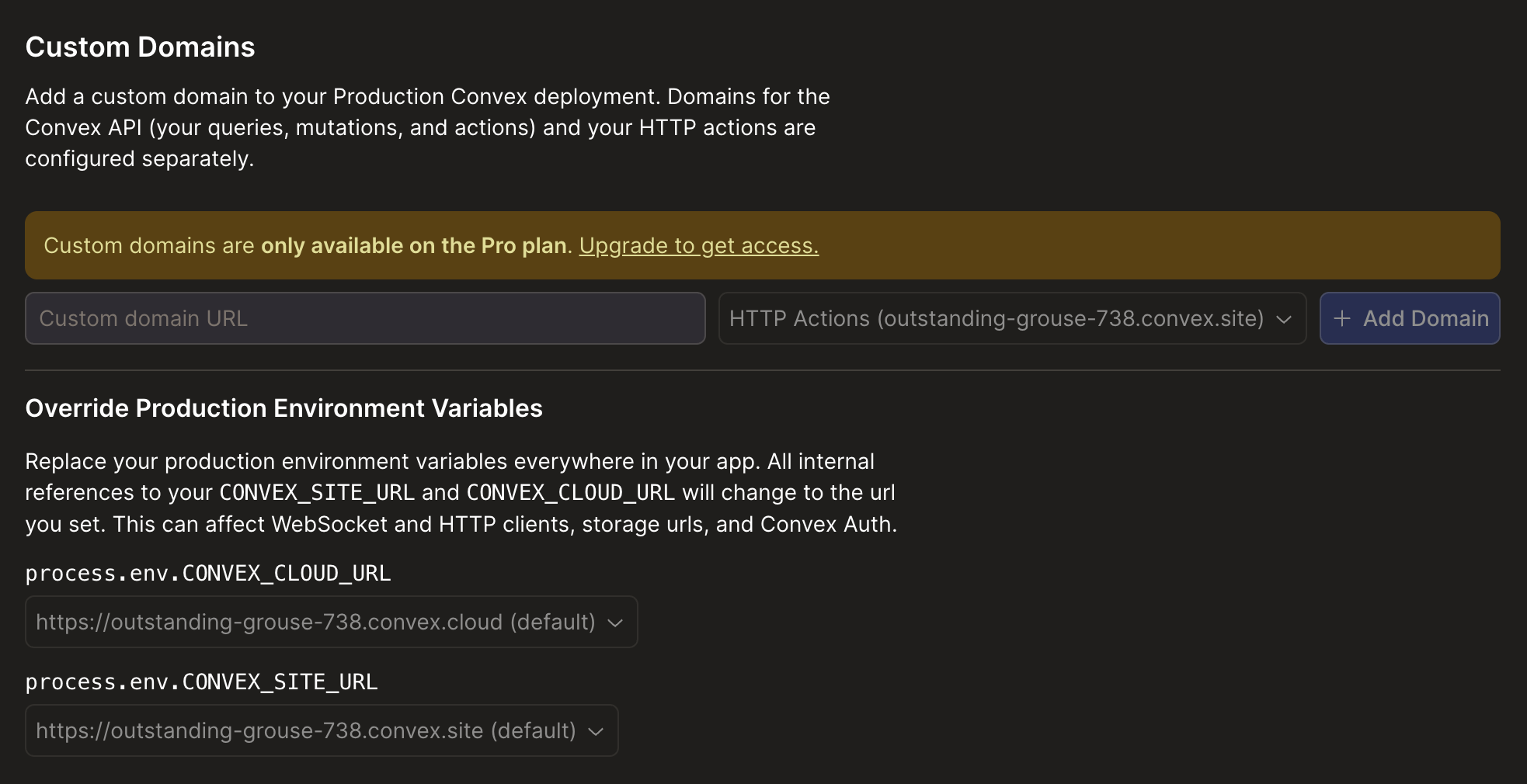Click the Override Production Environment Variables heading
The image size is (1527, 784).
click(x=283, y=408)
